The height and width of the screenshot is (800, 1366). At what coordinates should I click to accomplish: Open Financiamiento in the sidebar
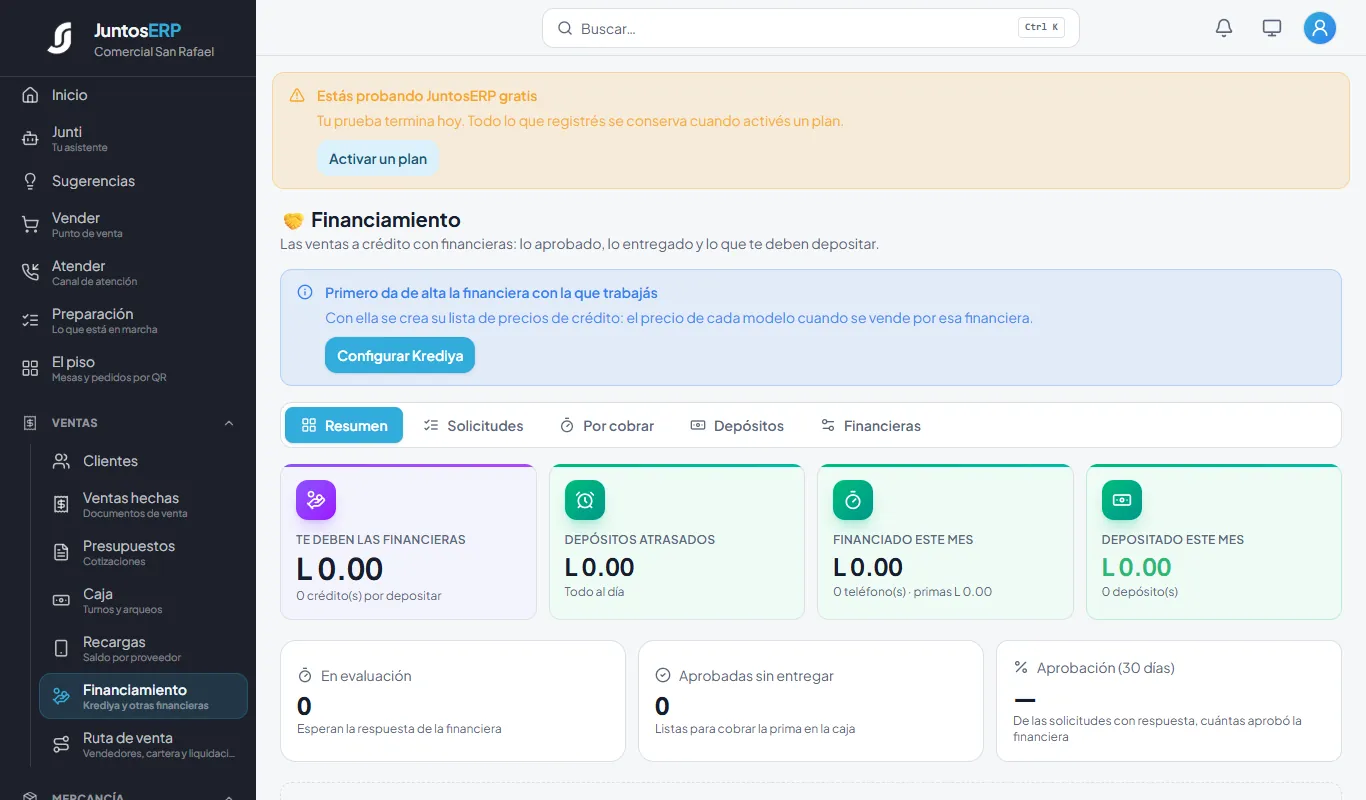pyautogui.click(x=143, y=696)
